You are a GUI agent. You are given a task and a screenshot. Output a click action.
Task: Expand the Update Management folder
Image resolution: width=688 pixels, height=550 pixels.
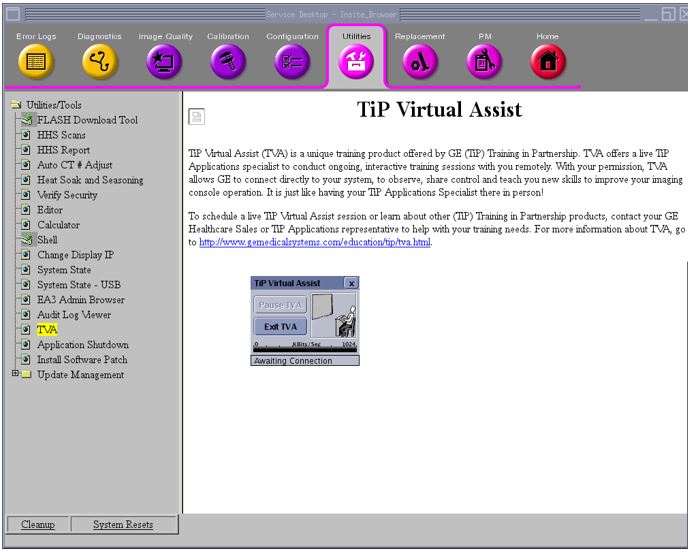point(15,375)
